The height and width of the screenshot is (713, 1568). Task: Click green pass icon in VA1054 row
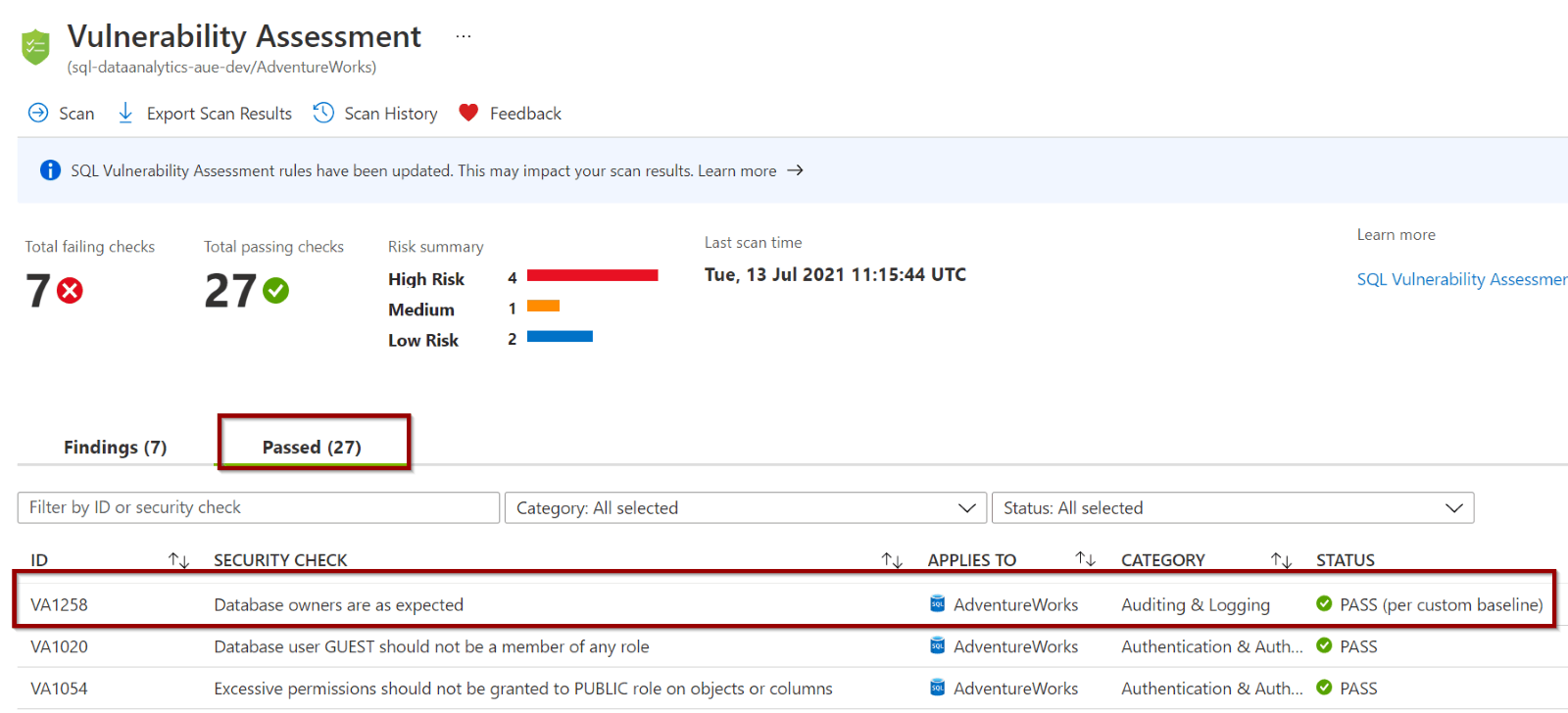pyautogui.click(x=1324, y=688)
